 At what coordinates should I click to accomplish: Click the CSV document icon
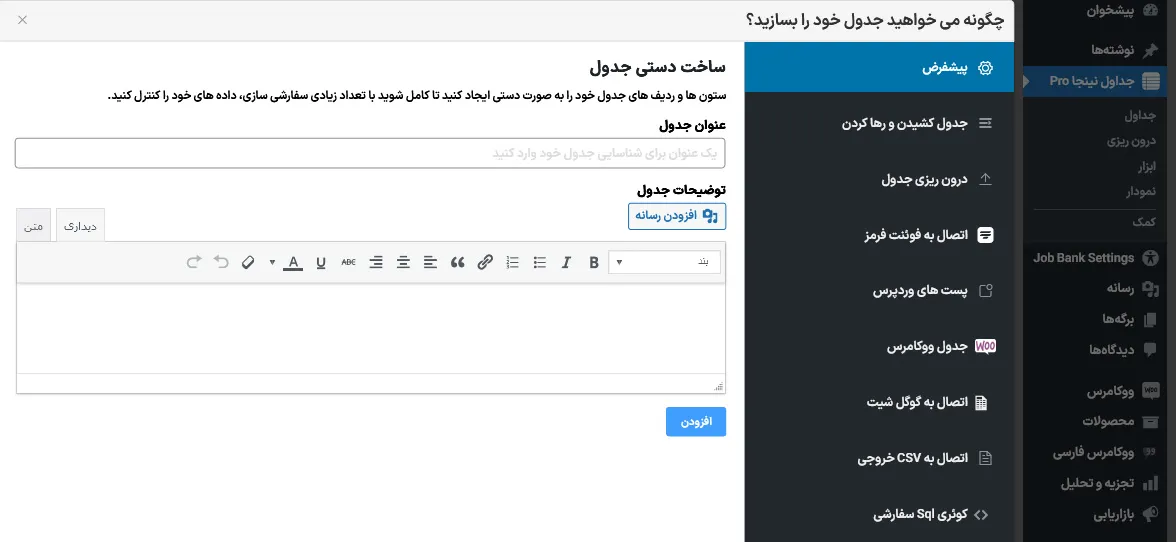click(x=986, y=458)
